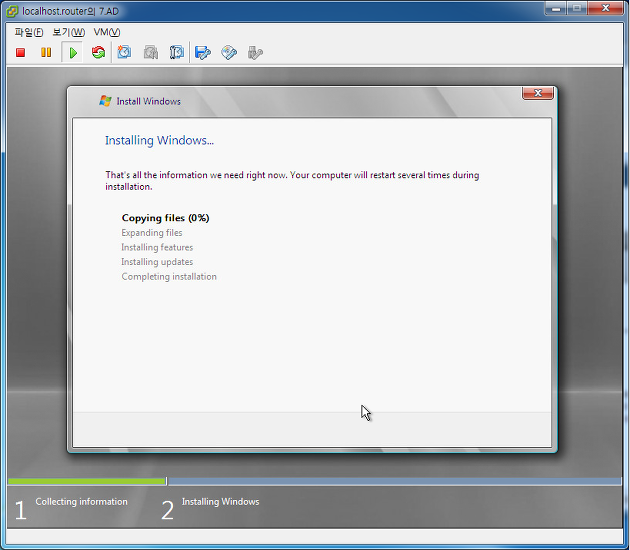
Task: Reset the VM using the red-green restart icon
Action: click(98, 53)
